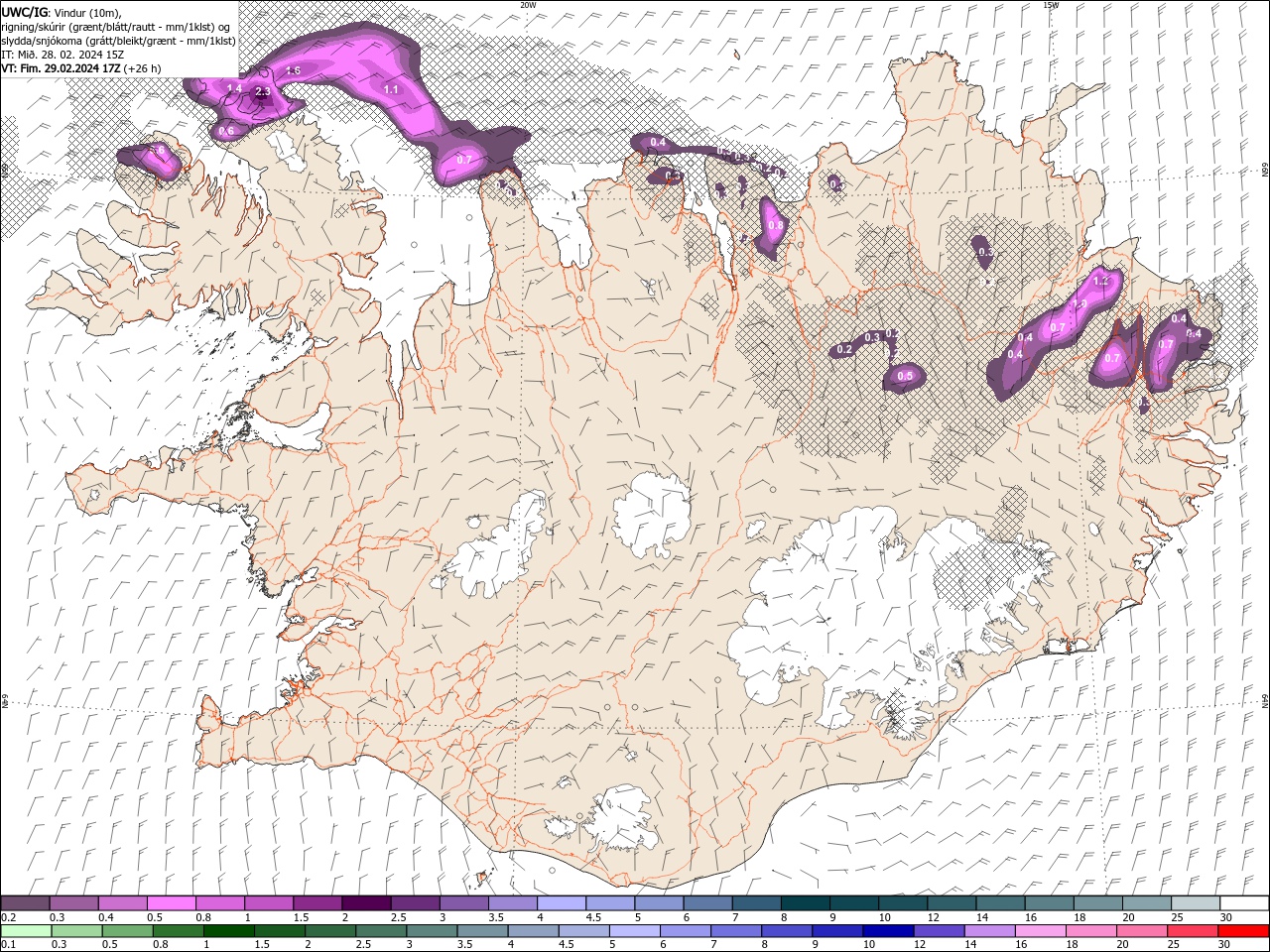The image size is (1270, 952).
Task: Click the 2.3 snowfall peak value
Action: point(263,91)
